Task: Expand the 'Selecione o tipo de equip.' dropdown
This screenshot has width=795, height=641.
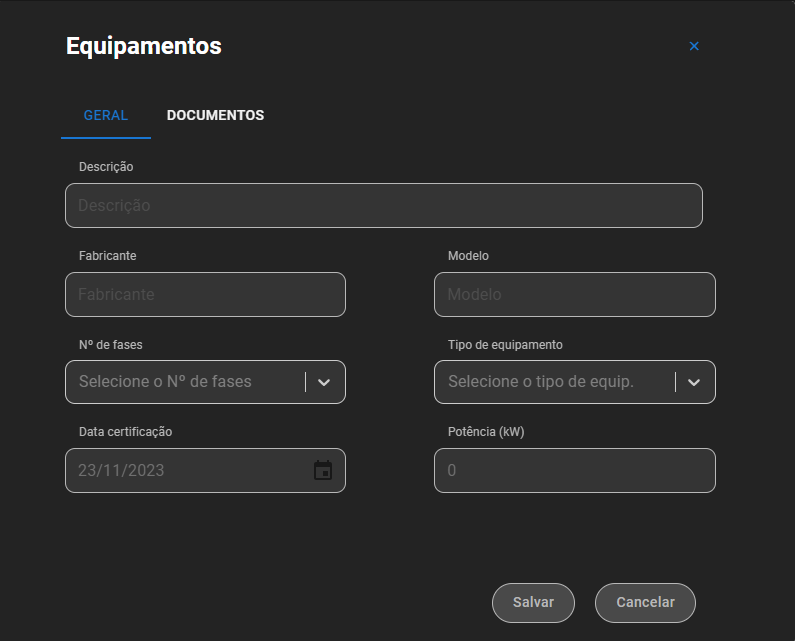Action: pos(553,382)
